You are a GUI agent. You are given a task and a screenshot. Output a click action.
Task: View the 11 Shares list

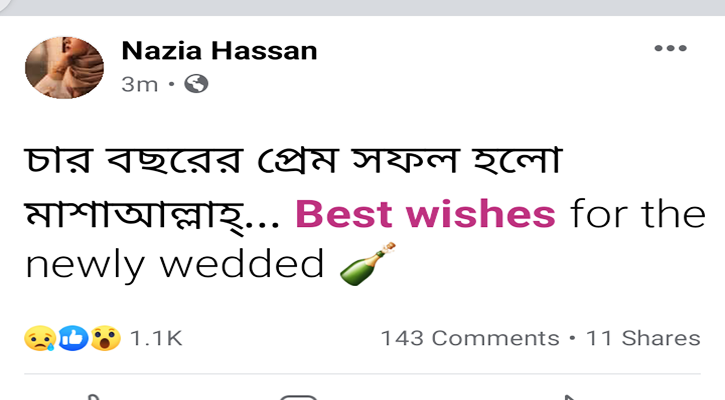point(643,339)
